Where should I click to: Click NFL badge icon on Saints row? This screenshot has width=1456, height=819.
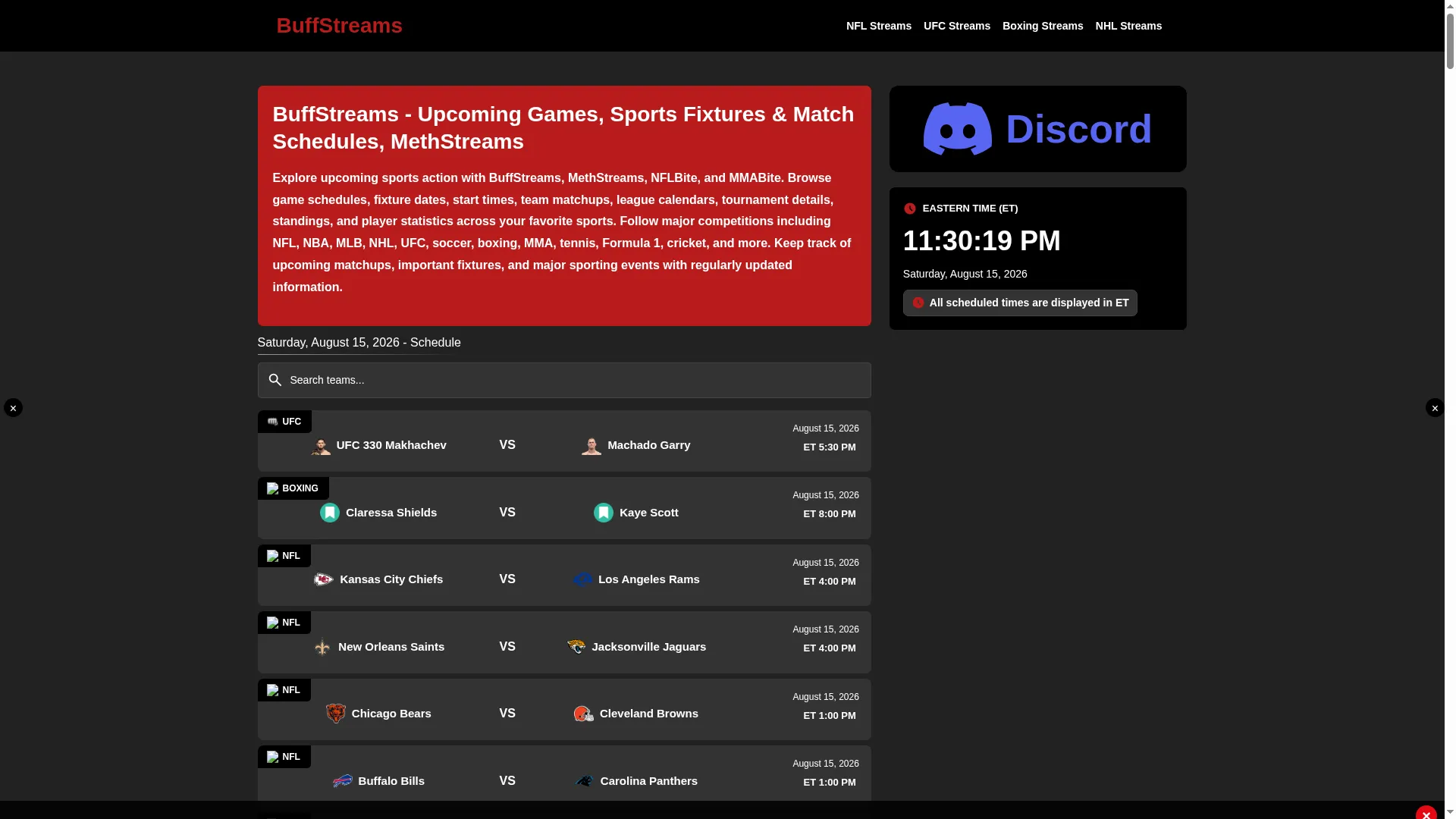tap(272, 623)
